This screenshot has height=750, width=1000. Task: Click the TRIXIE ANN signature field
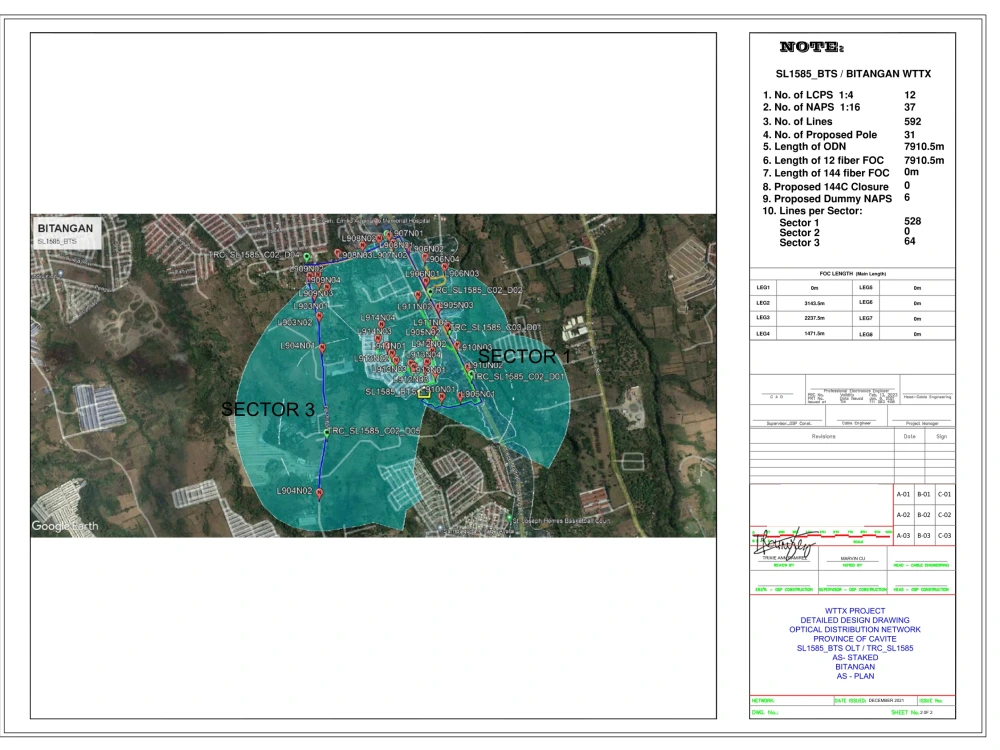pyautogui.click(x=786, y=557)
